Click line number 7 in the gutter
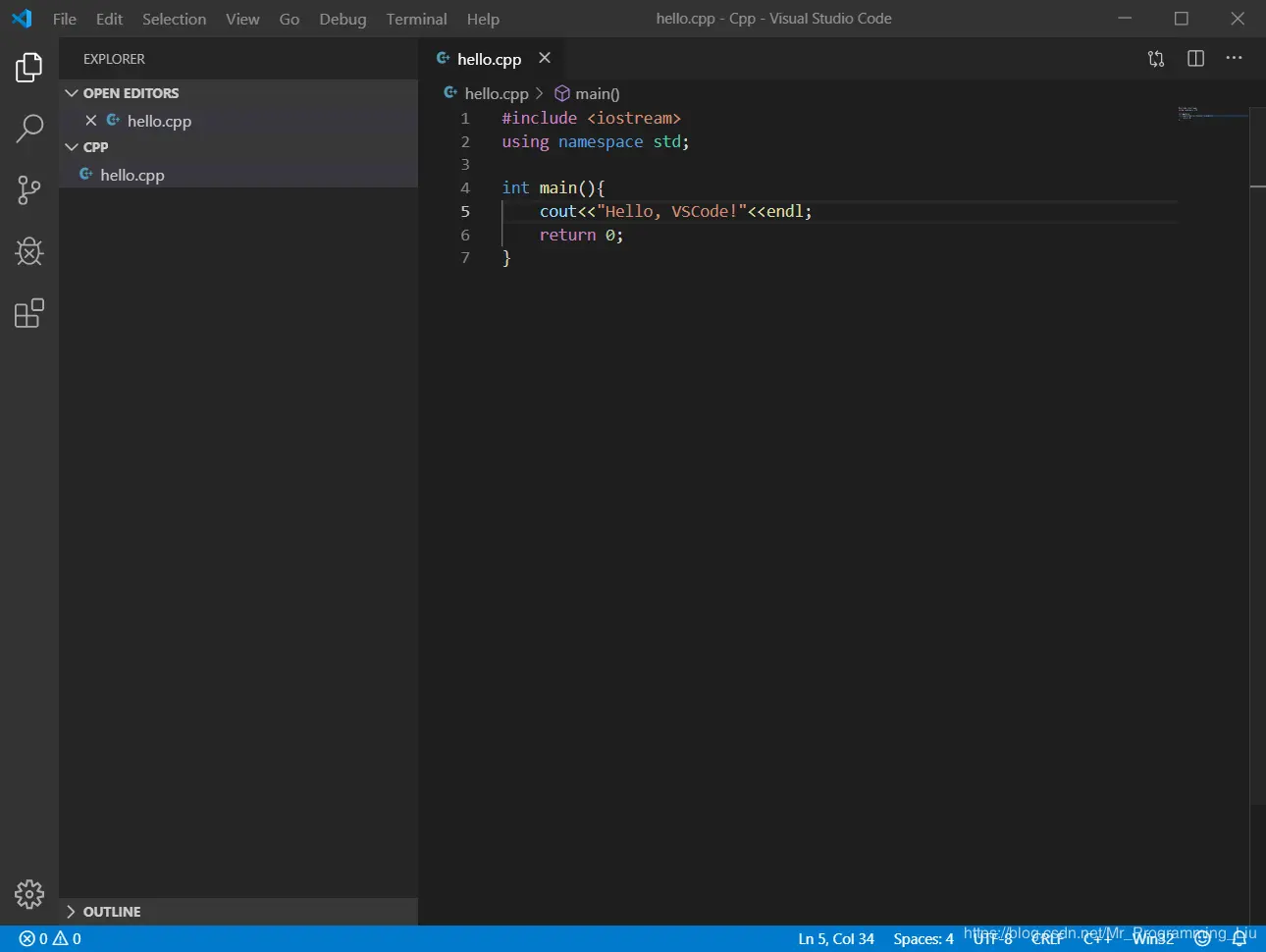 coord(465,257)
